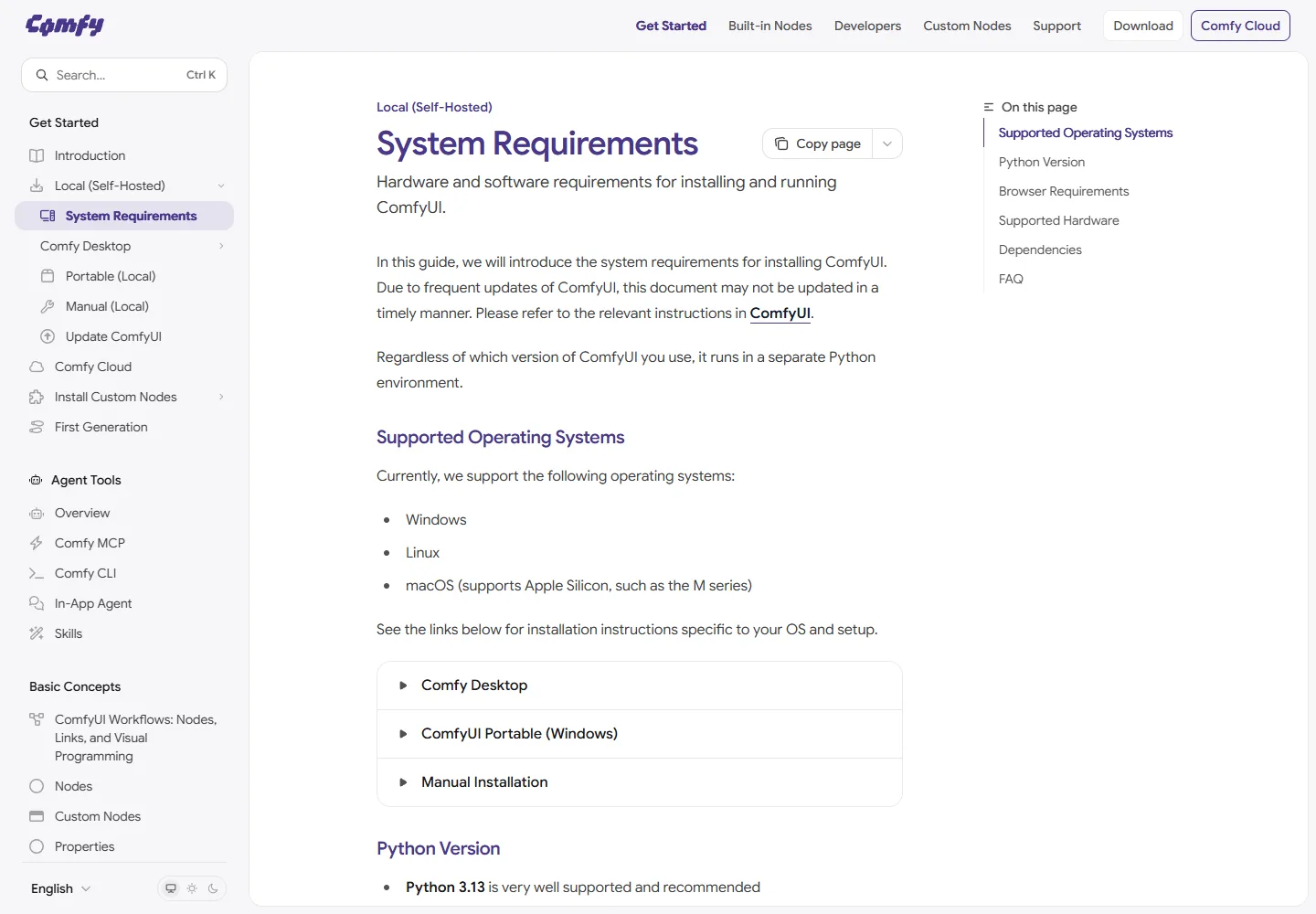Click the magic wand icon beside Skills
Image resolution: width=1316 pixels, height=914 pixels.
pos(37,633)
